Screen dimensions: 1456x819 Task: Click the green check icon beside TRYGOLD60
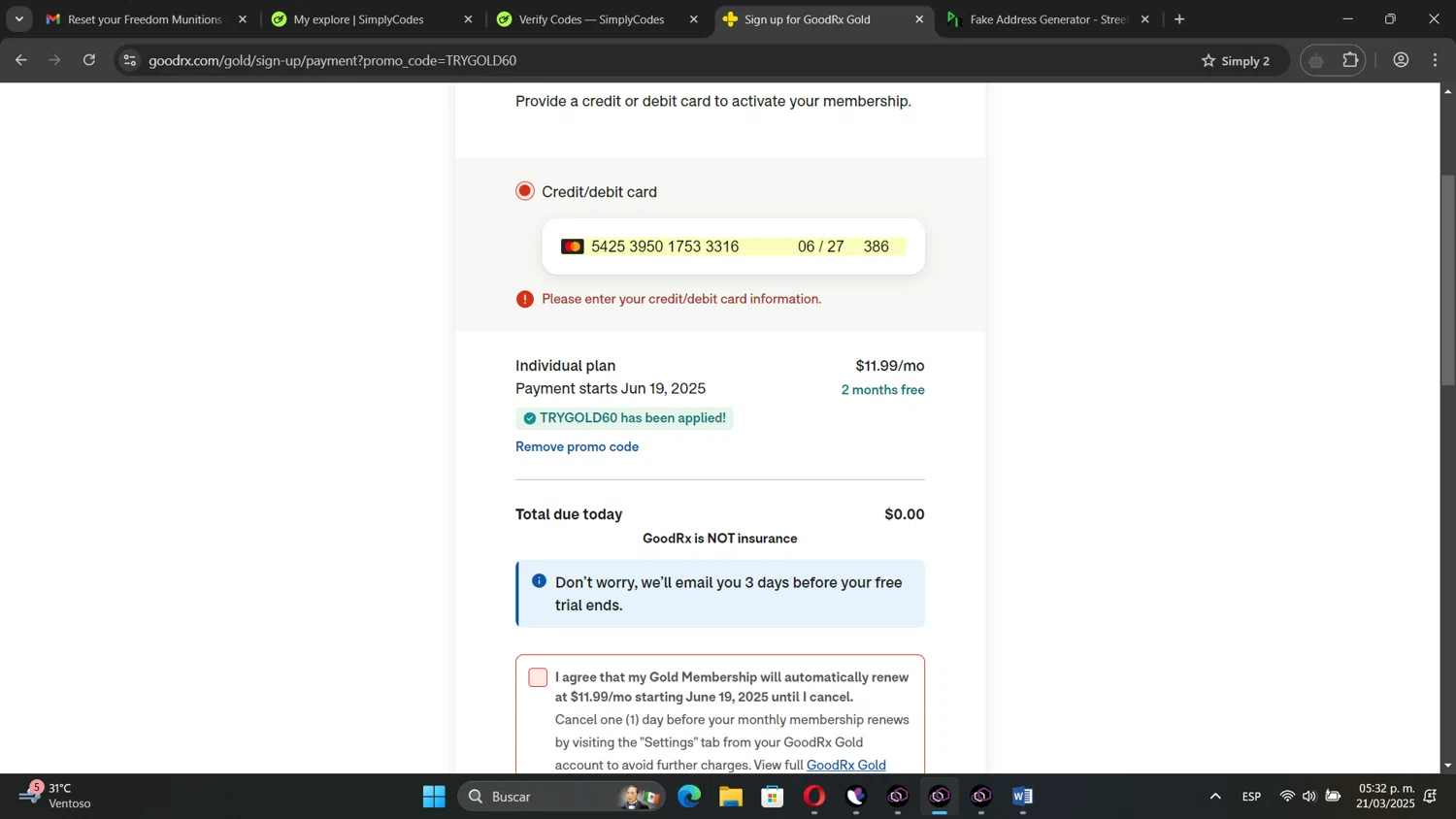pos(529,418)
